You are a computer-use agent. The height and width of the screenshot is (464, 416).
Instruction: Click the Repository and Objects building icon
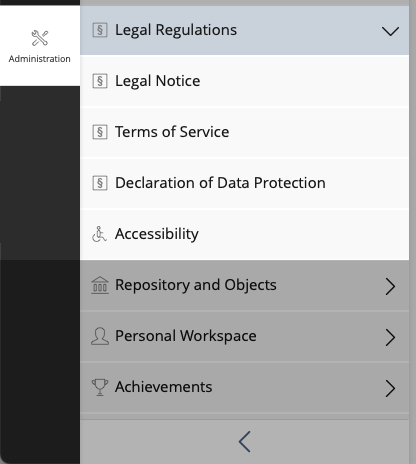click(x=100, y=285)
